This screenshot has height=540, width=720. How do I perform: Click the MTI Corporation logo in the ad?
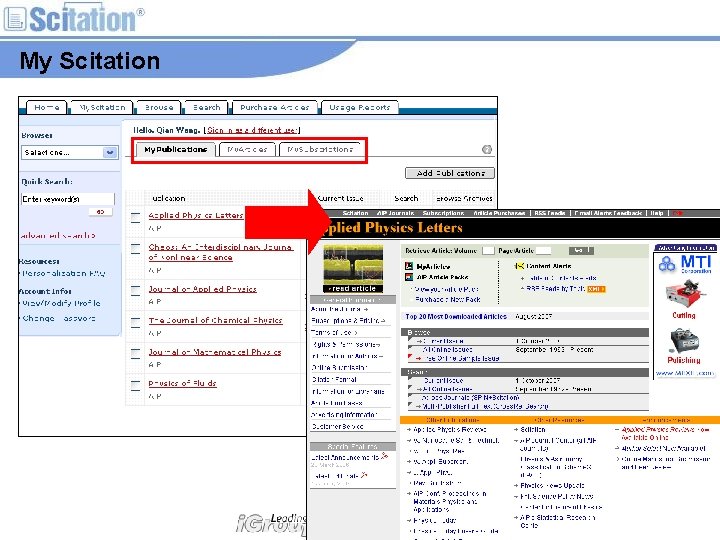685,264
